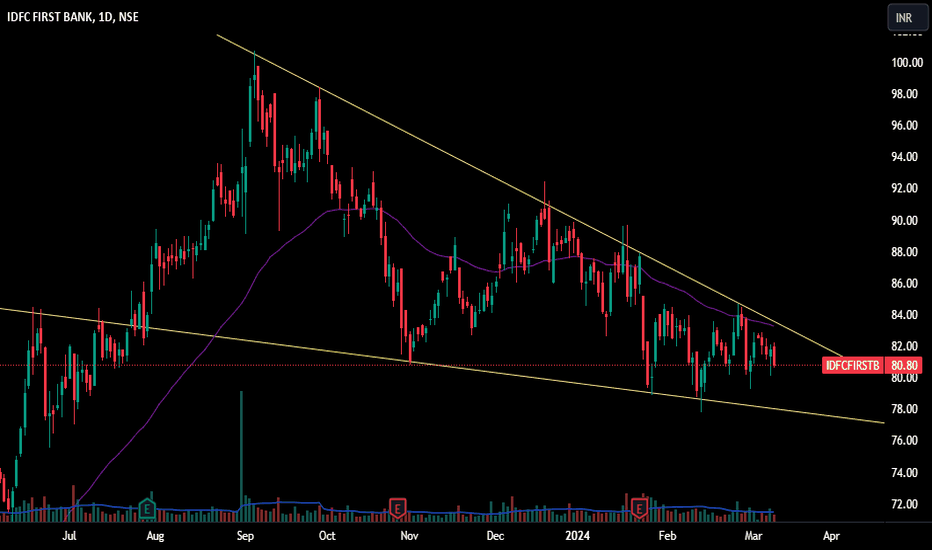The image size is (932, 550).
Task: Click the 92.00 price axis label
Action: (x=905, y=188)
